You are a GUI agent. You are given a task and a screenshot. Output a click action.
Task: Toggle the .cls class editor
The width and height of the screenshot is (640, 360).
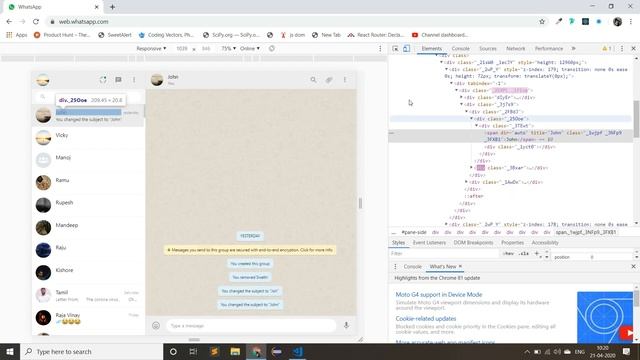[524, 253]
